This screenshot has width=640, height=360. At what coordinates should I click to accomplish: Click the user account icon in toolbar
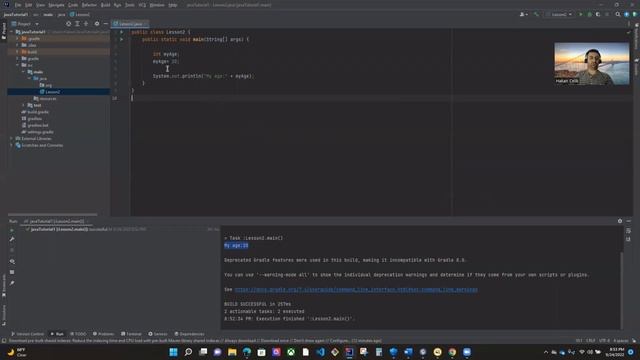(x=523, y=14)
